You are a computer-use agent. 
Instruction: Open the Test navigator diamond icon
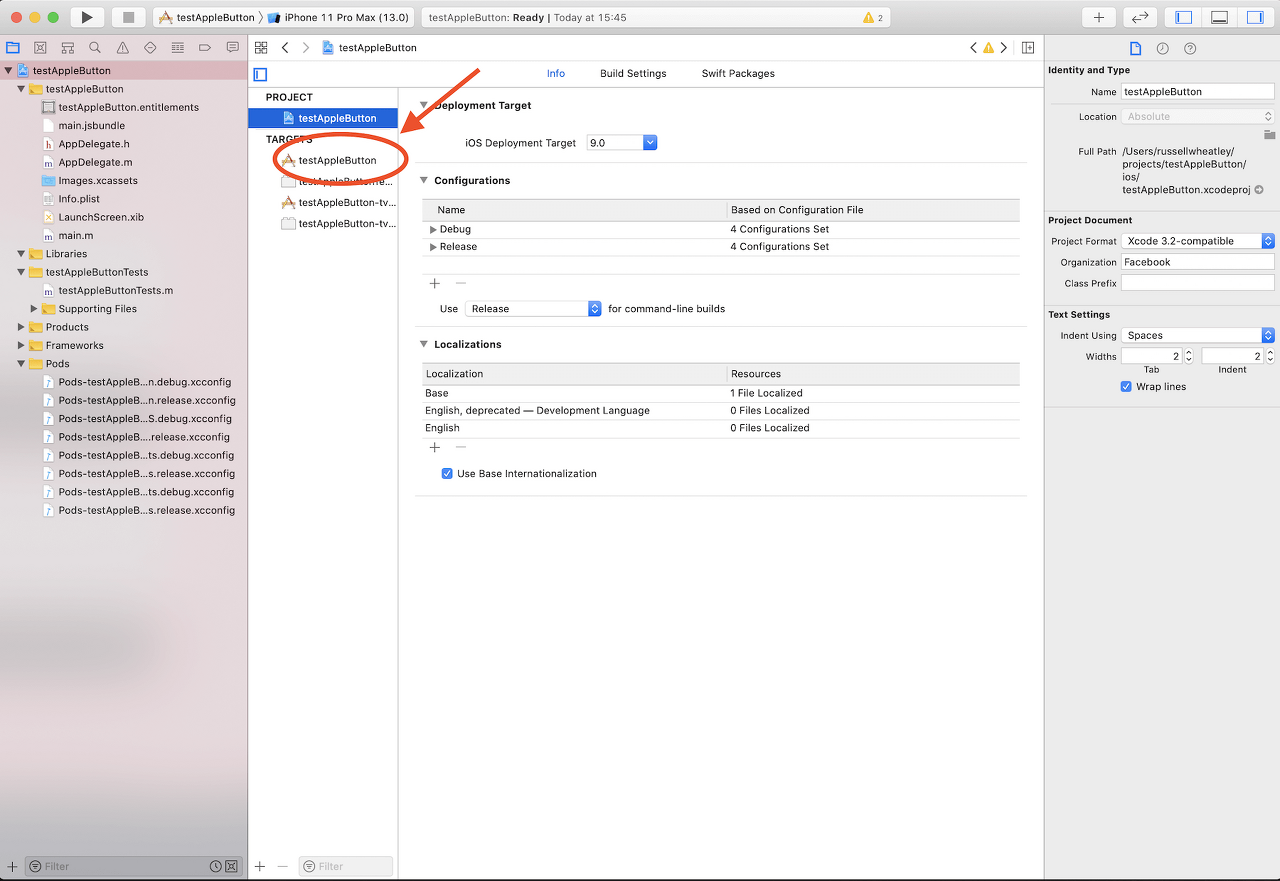click(150, 47)
